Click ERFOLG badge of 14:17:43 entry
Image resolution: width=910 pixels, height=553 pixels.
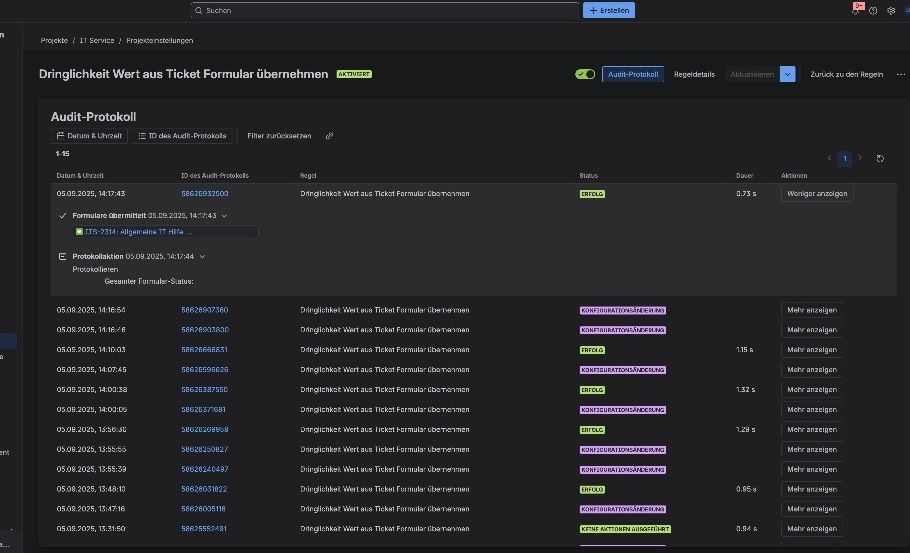coord(592,194)
